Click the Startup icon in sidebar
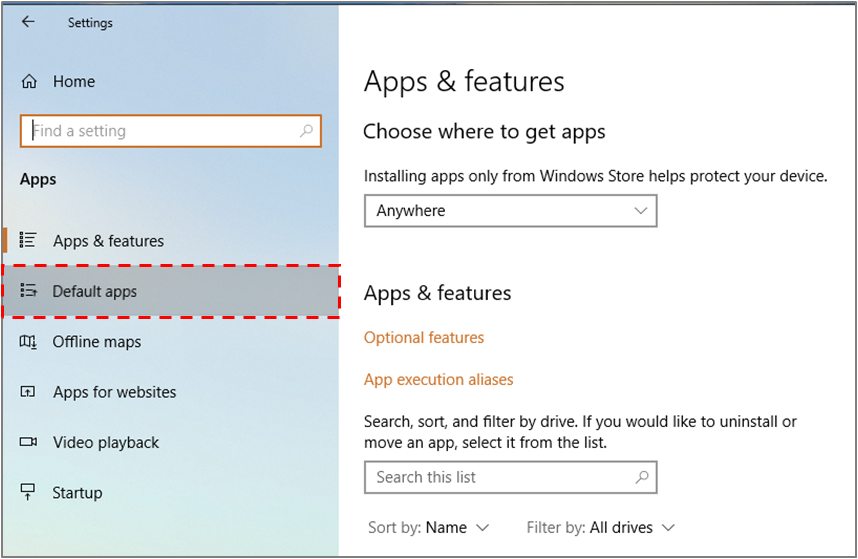Screen dimensions: 858x559 (x=27, y=492)
